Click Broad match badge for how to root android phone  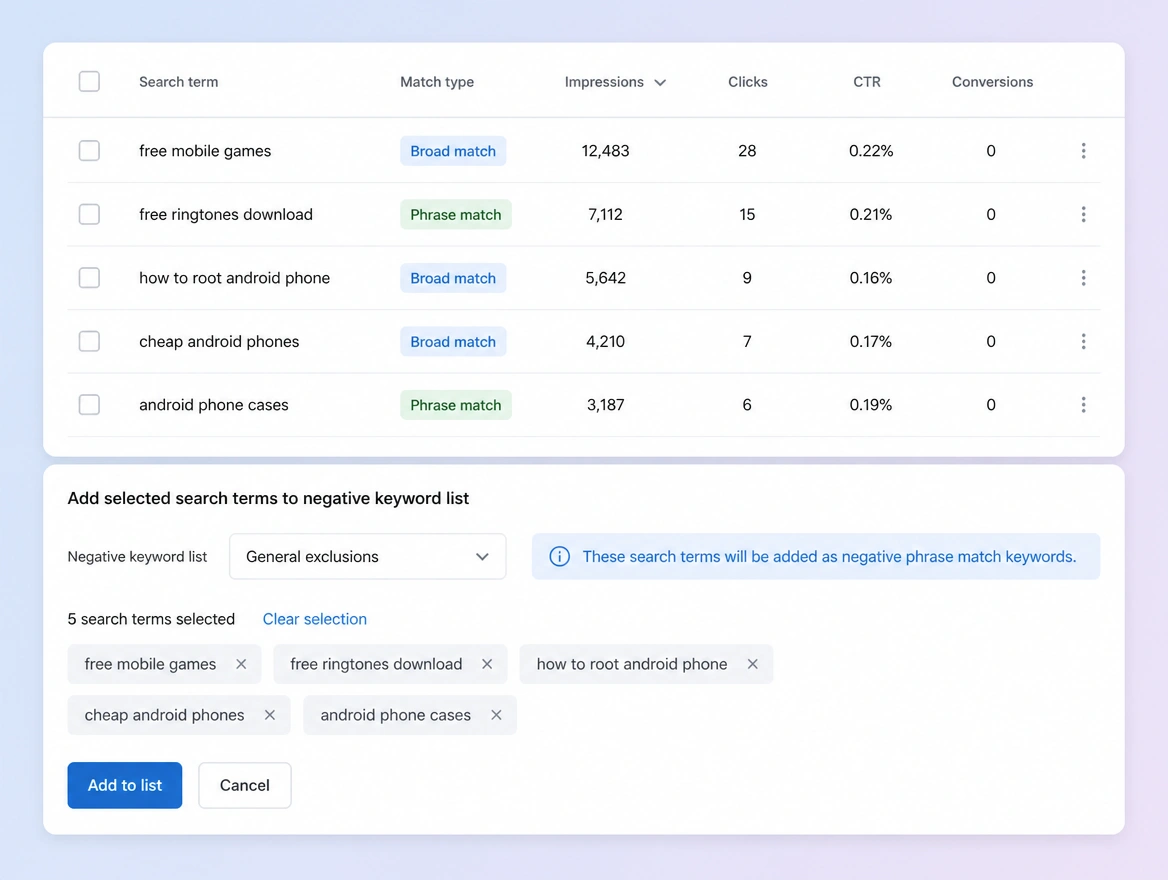coord(453,278)
